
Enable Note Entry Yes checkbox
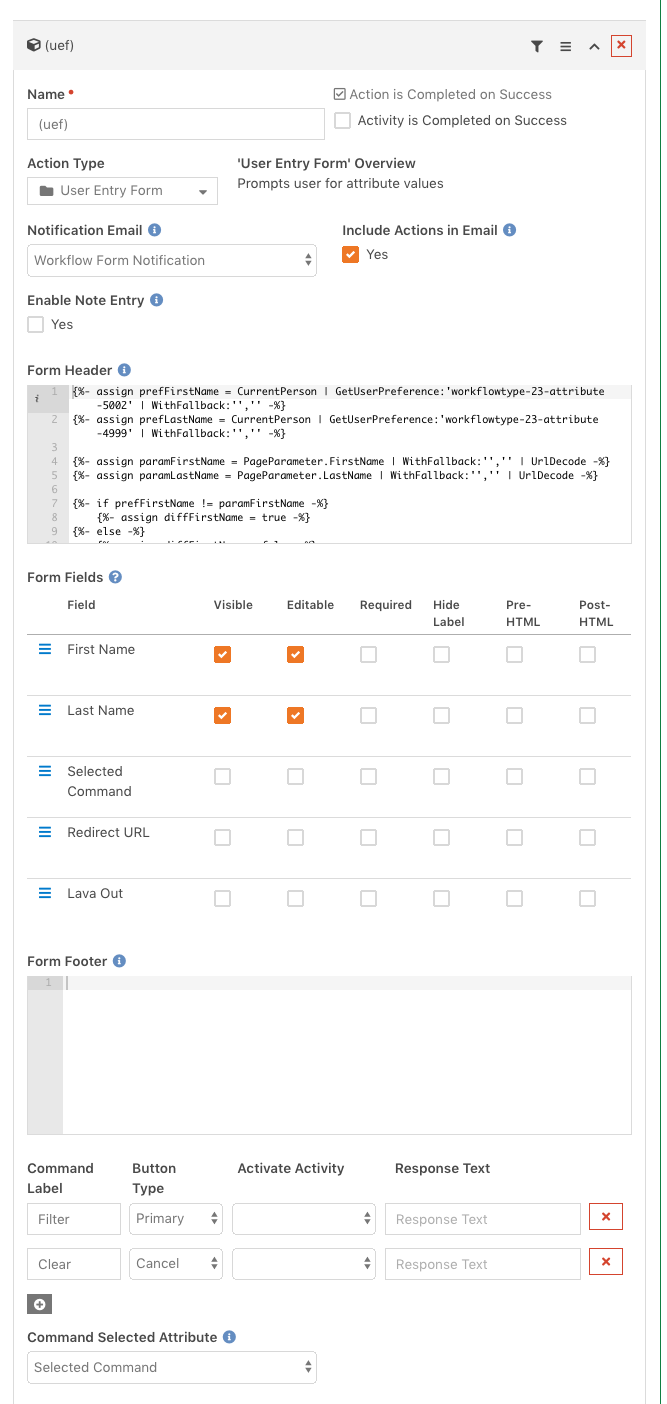pyautogui.click(x=36, y=324)
